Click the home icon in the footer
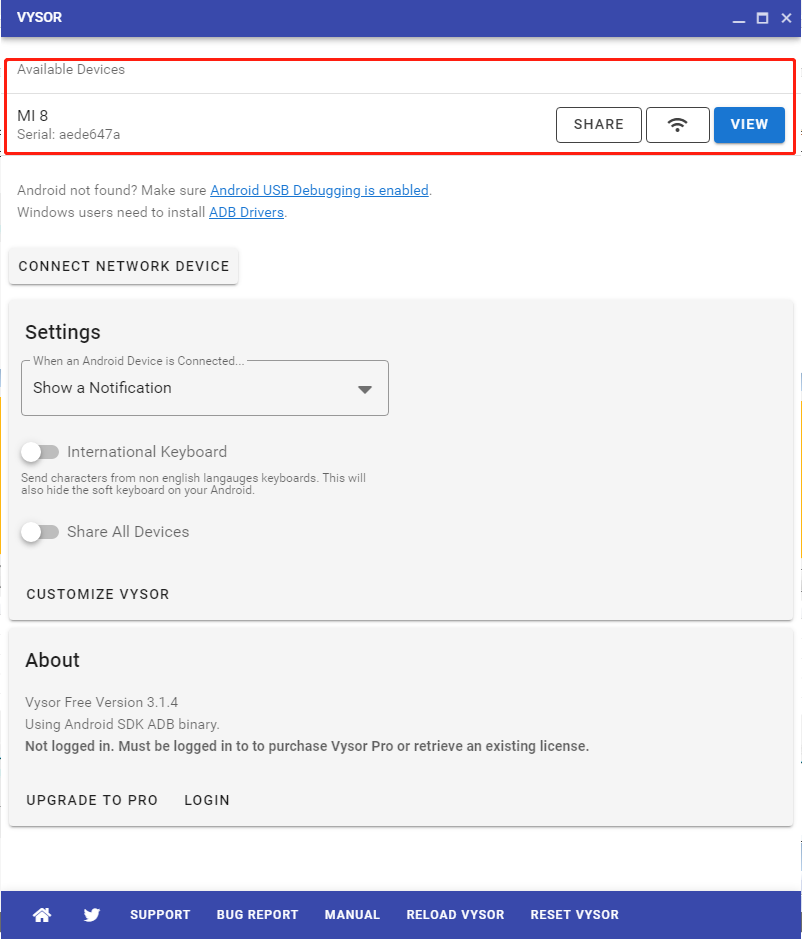 point(42,914)
